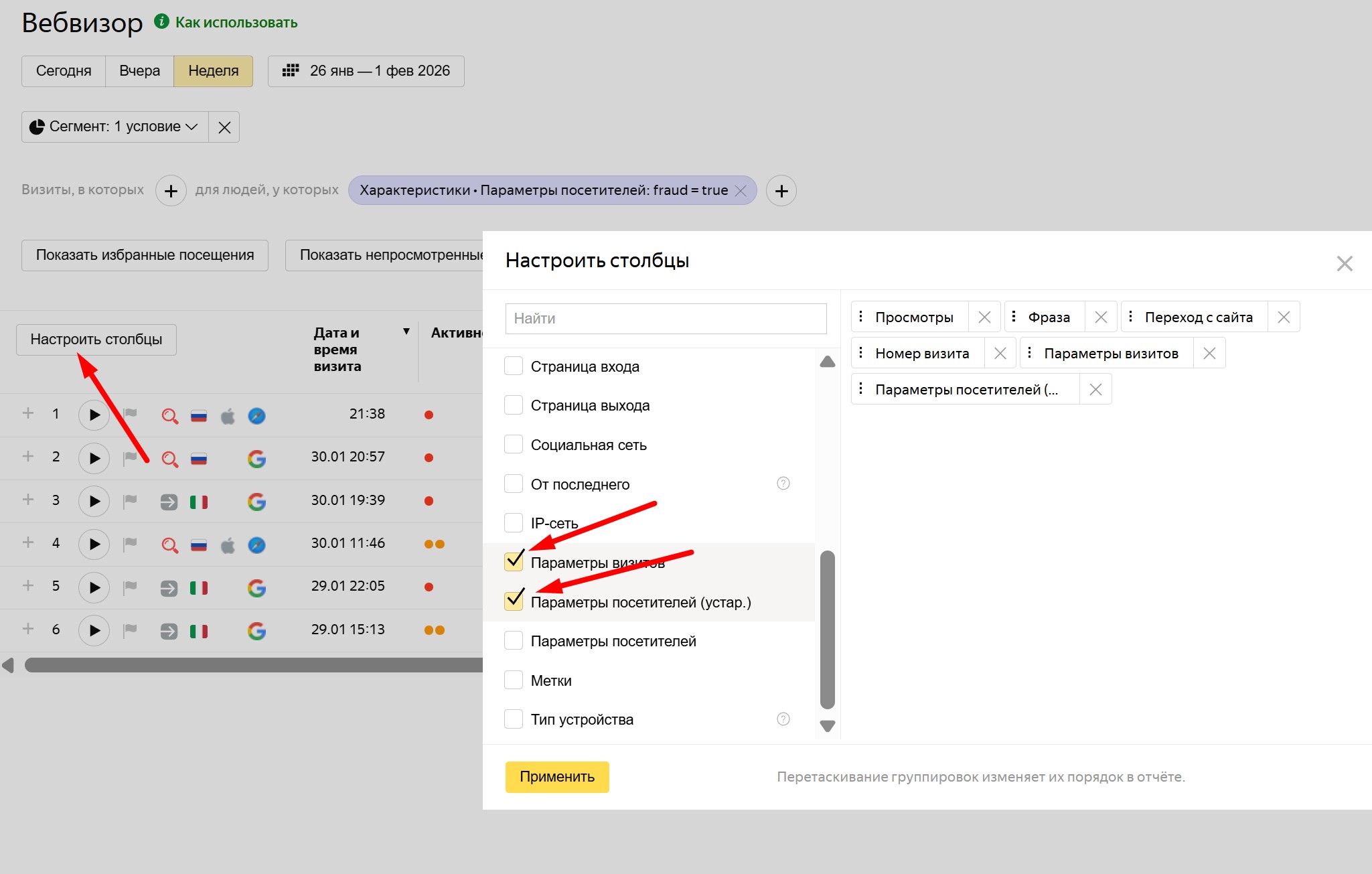Expand details of visit 3
Viewport: 1372px width, 874px height.
[x=28, y=500]
